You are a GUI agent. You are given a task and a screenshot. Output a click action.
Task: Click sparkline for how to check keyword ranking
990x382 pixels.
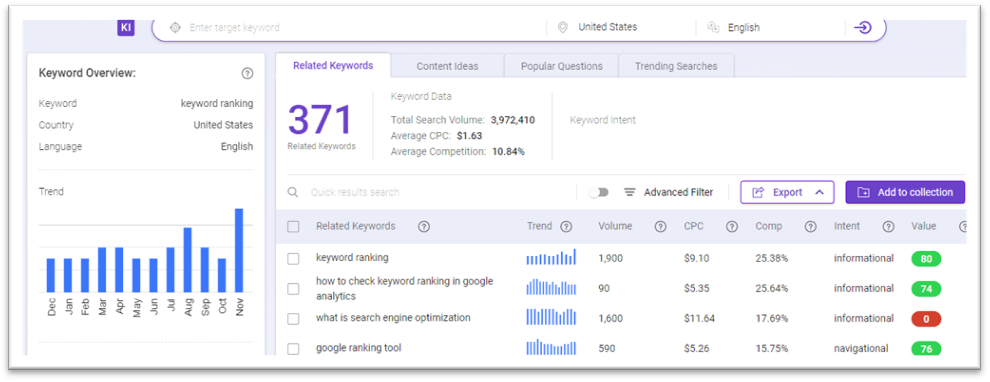point(551,287)
